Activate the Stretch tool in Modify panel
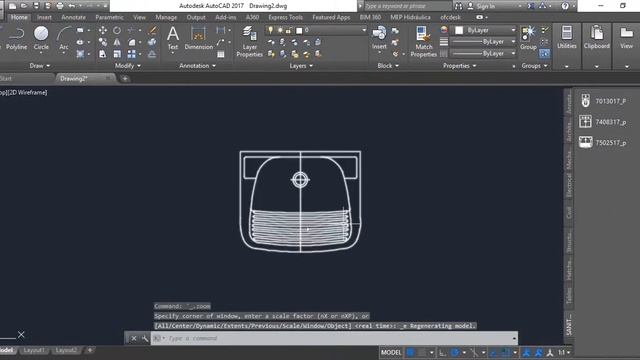 pos(102,54)
